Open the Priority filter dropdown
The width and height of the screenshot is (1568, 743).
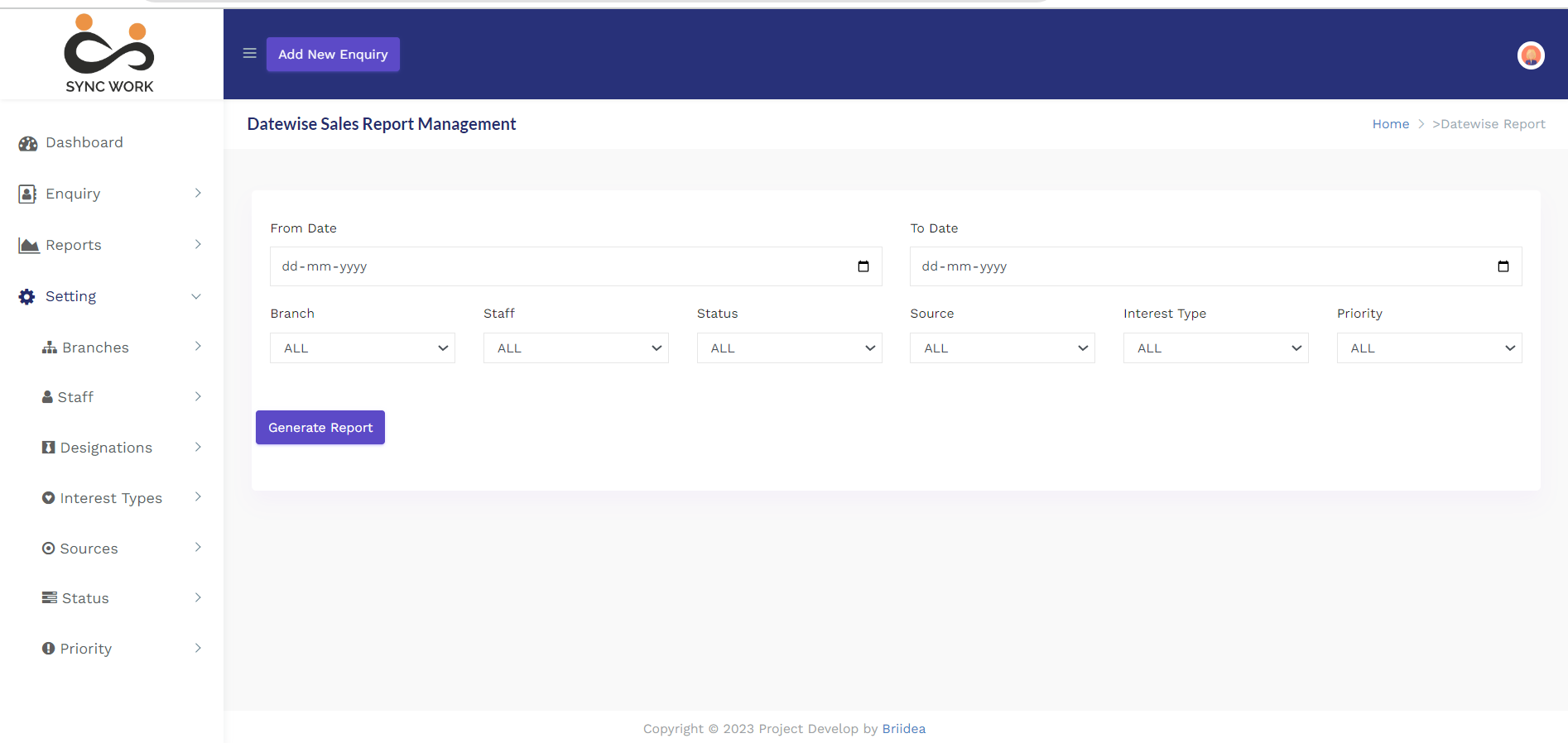pos(1430,348)
